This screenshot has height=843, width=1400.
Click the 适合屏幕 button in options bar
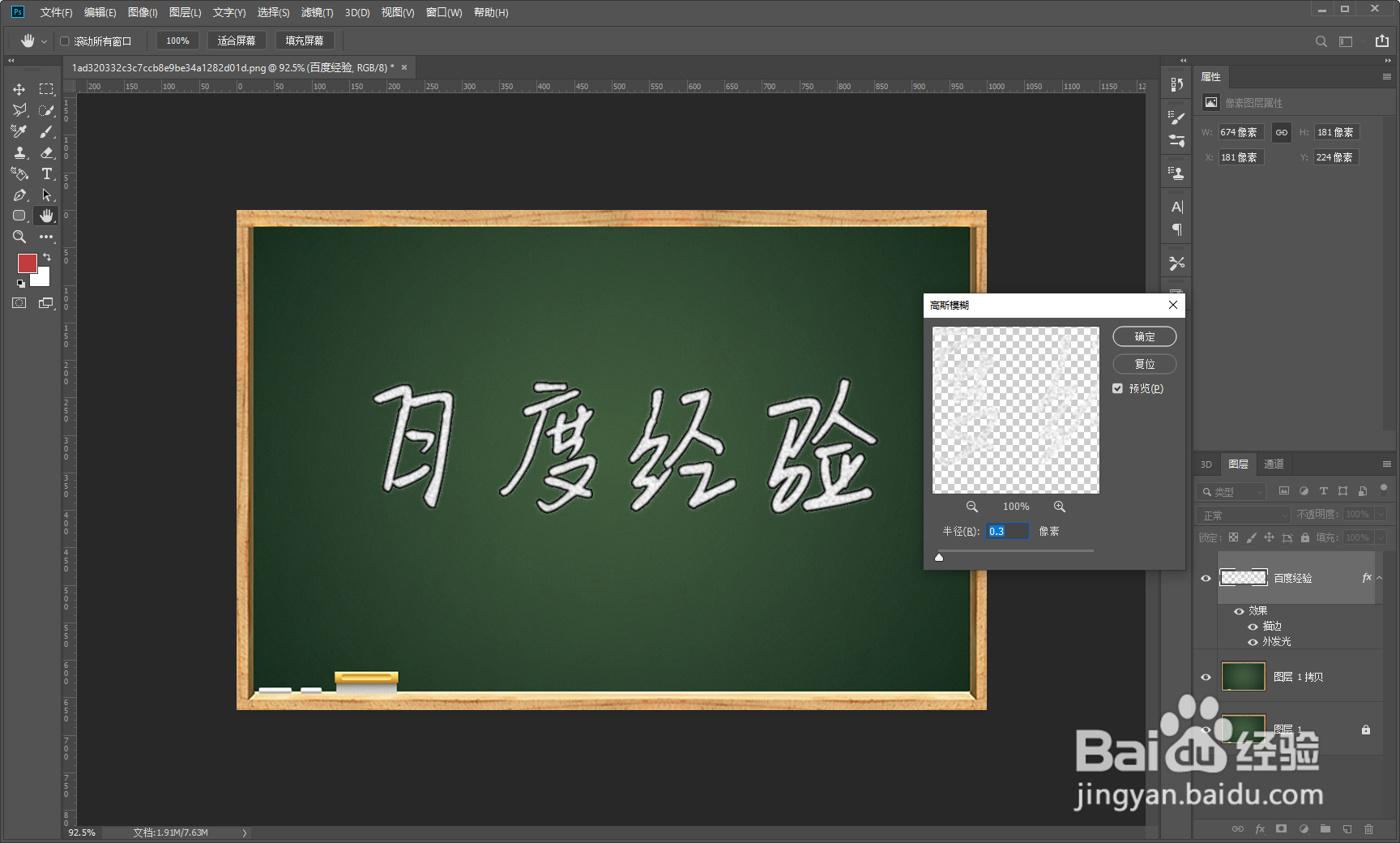tap(237, 40)
